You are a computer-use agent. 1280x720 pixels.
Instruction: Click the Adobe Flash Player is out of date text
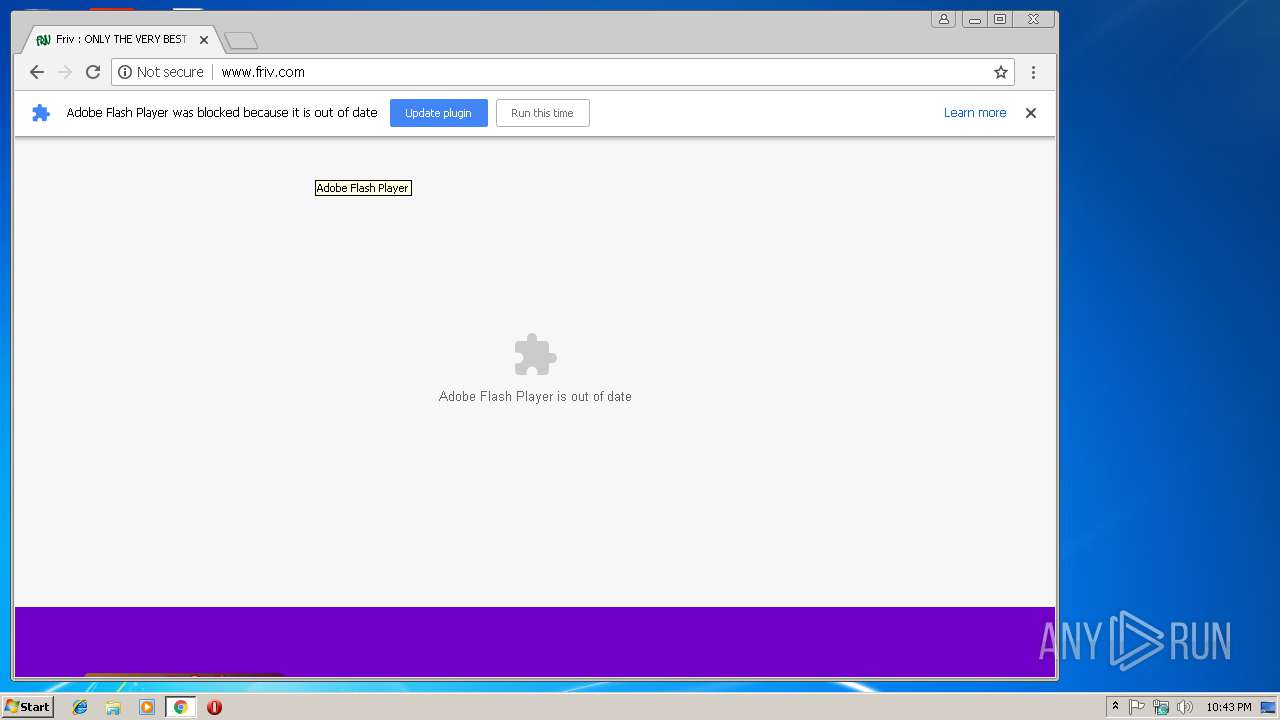click(x=535, y=397)
